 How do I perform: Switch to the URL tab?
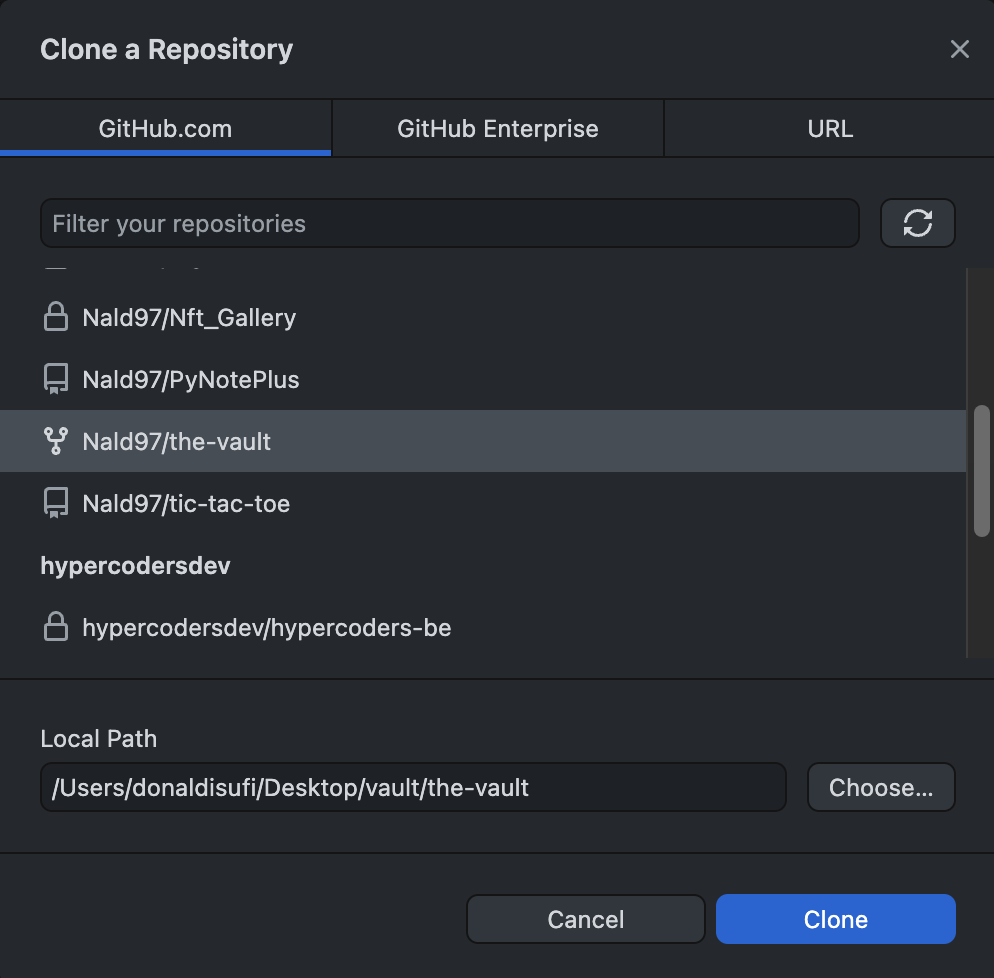(x=829, y=129)
